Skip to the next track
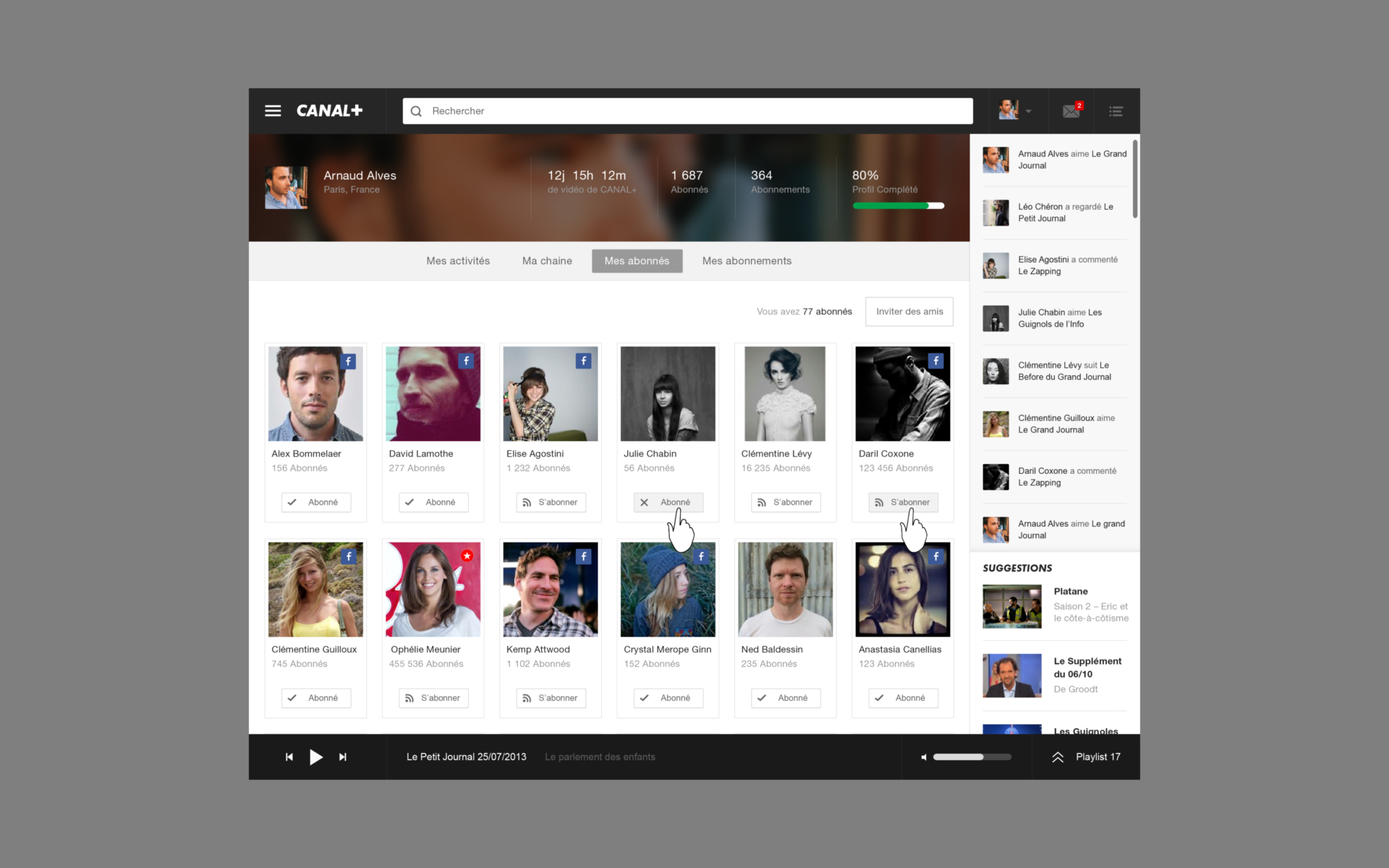The image size is (1389, 868). 343,757
